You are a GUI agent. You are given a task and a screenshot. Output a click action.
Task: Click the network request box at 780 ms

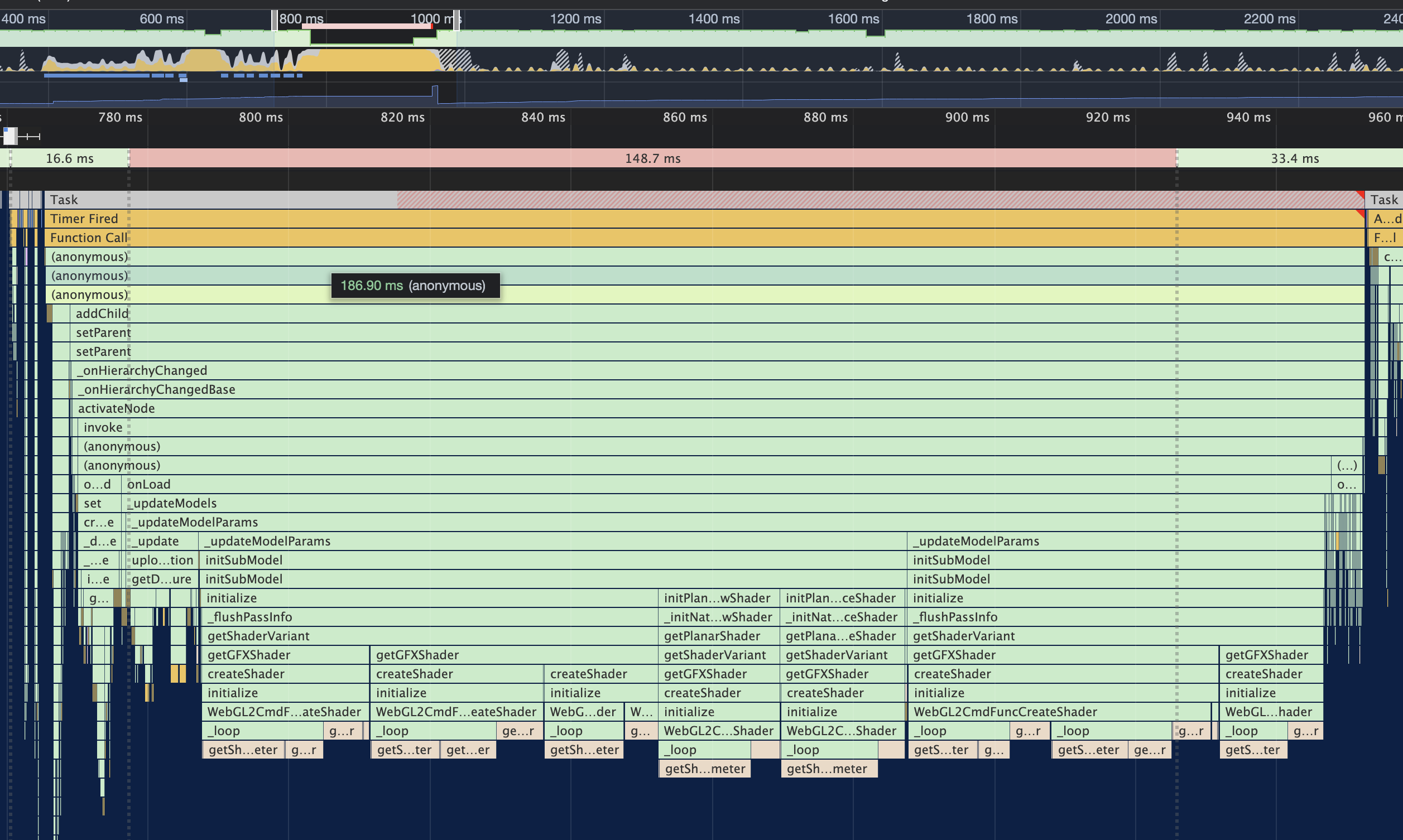[9, 136]
